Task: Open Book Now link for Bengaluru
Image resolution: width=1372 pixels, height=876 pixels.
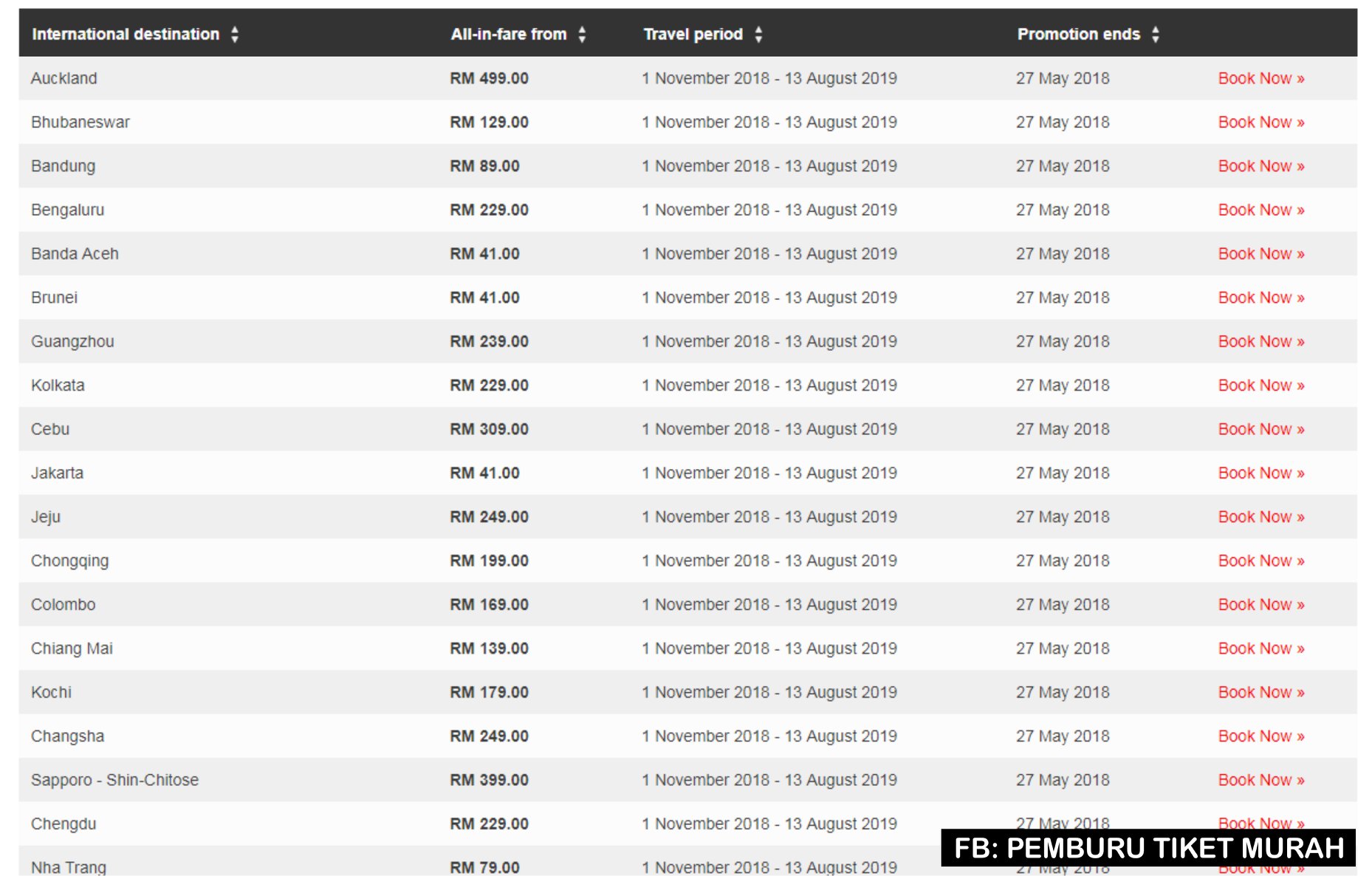Action: coord(1261,210)
